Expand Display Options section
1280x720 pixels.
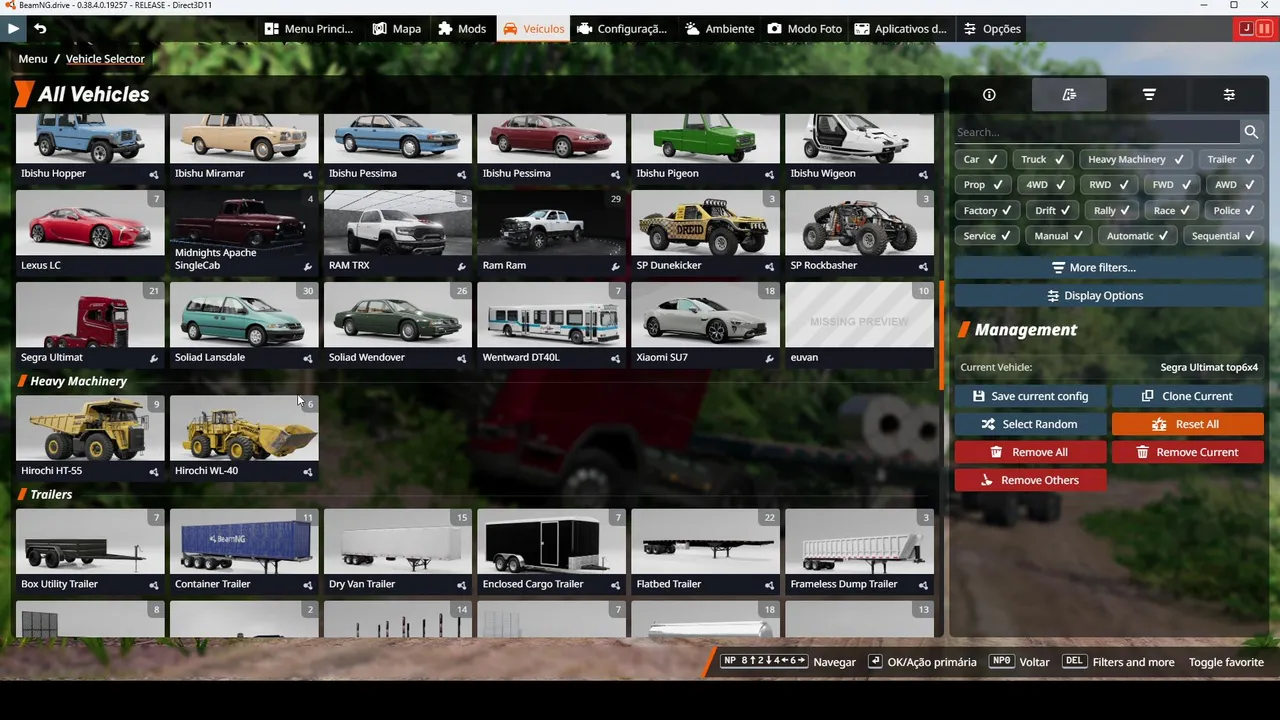(1109, 296)
